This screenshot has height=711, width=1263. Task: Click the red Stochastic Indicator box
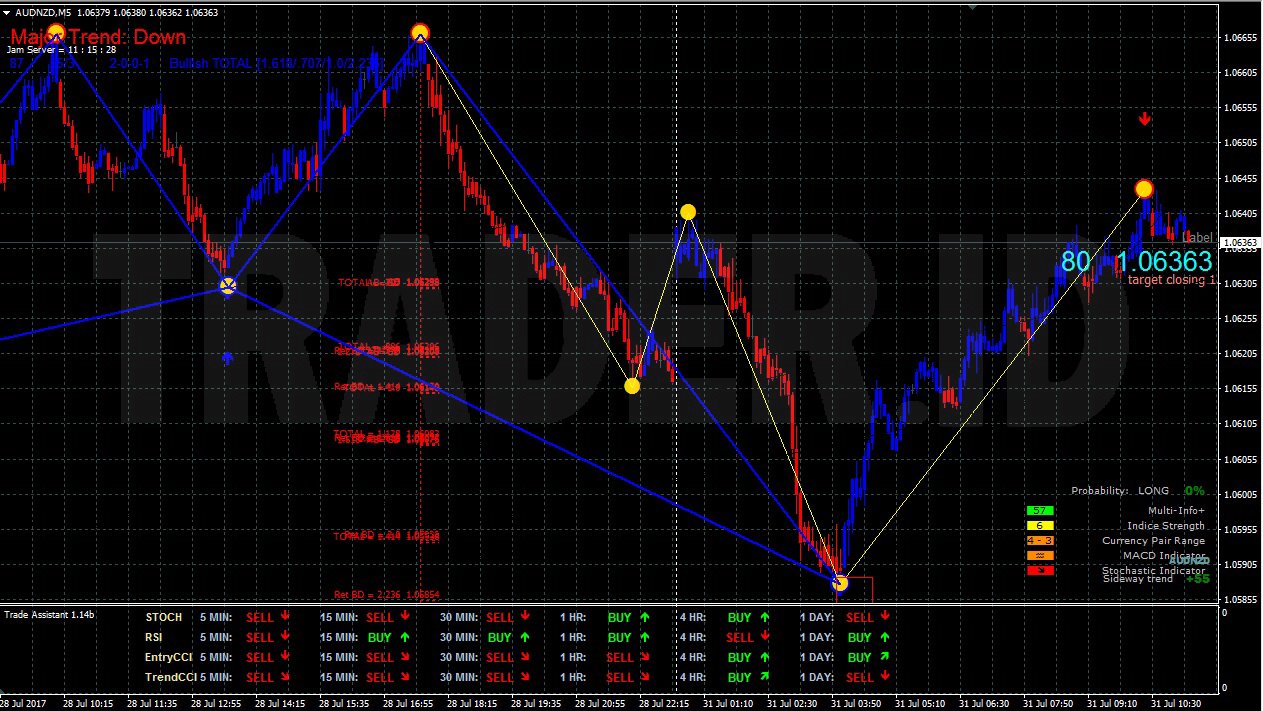(1038, 570)
